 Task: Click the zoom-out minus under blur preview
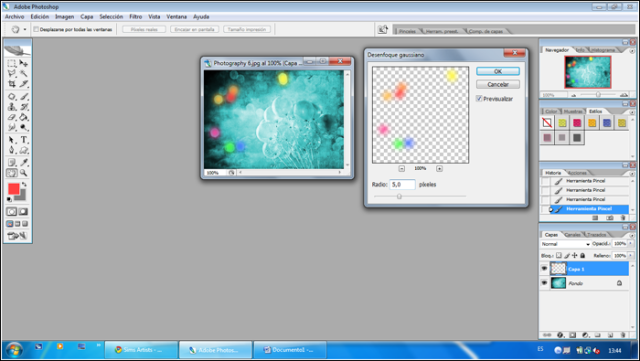coord(402,169)
